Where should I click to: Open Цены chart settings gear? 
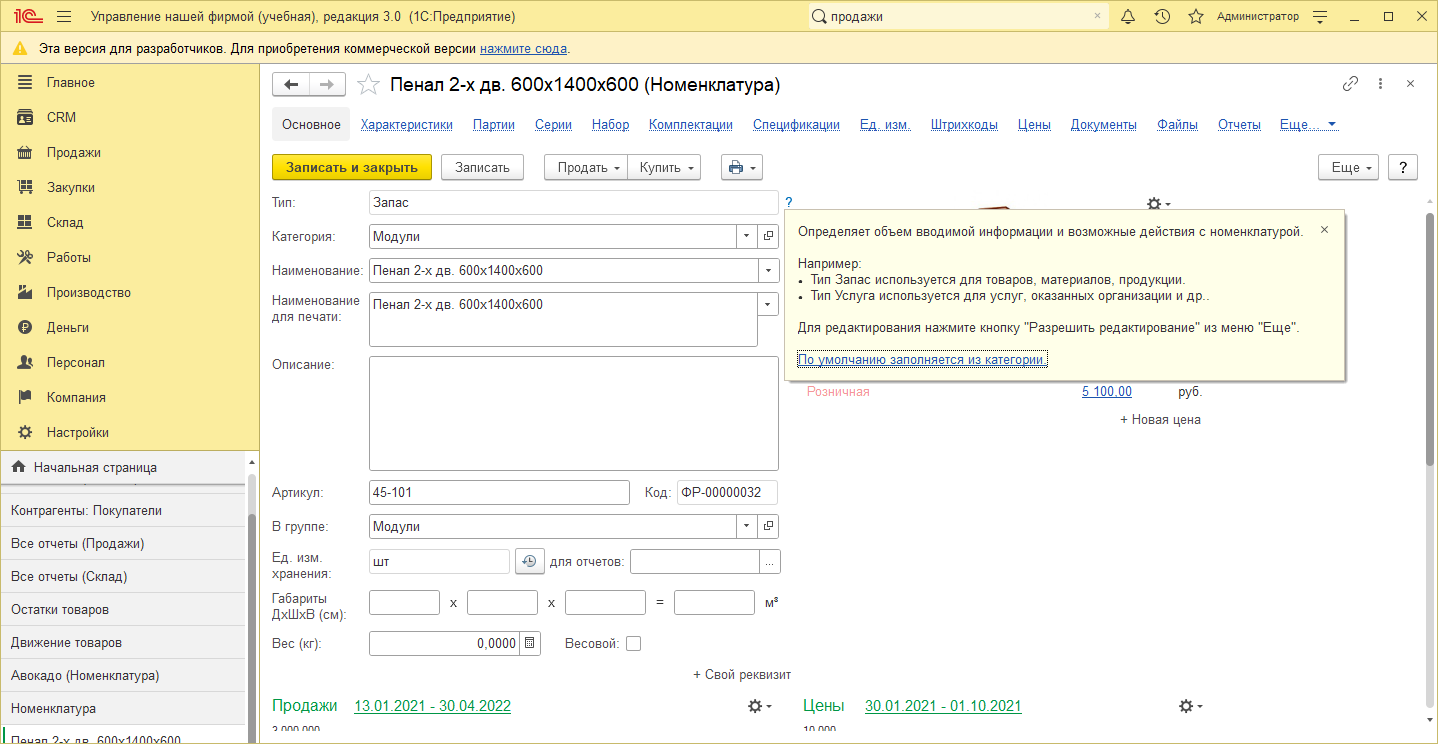tap(1190, 706)
